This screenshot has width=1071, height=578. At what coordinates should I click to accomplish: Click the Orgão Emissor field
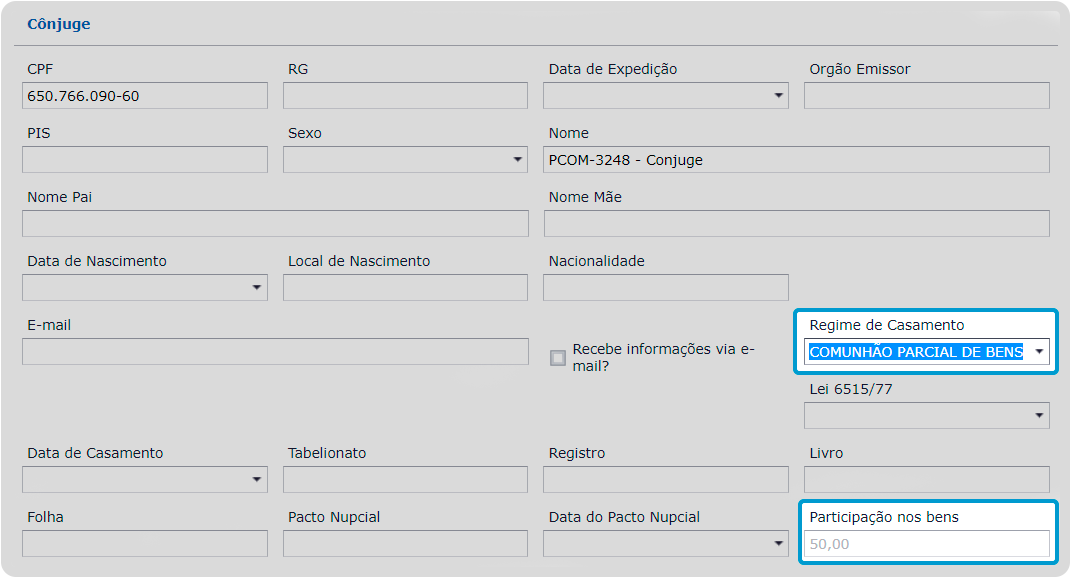[926, 96]
